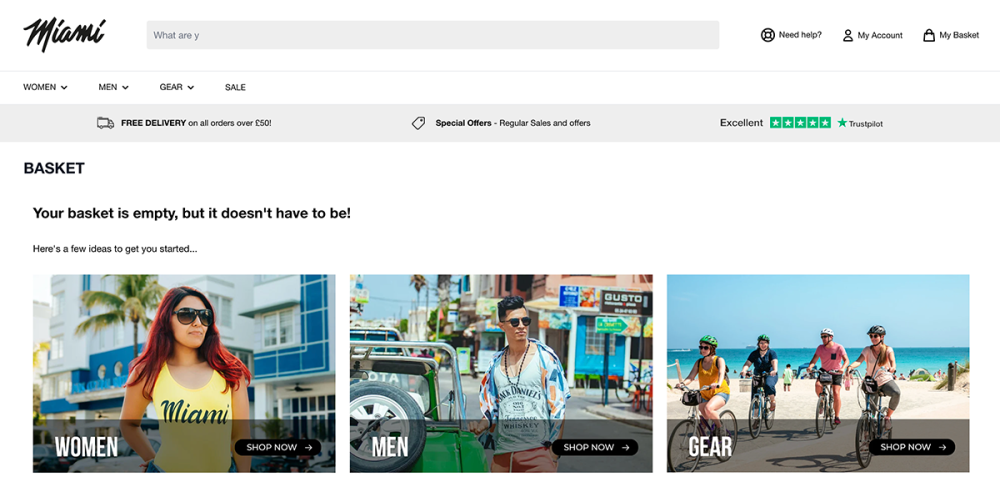Click the Free Delivery banner text
1000x502 pixels.
pos(196,123)
